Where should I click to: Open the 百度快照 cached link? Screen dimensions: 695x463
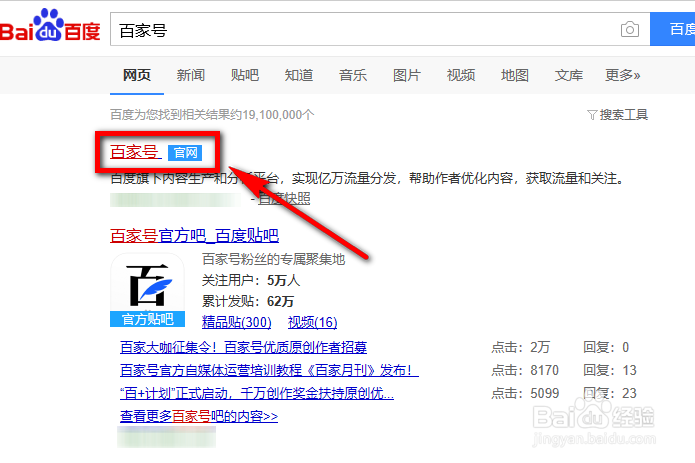(284, 198)
